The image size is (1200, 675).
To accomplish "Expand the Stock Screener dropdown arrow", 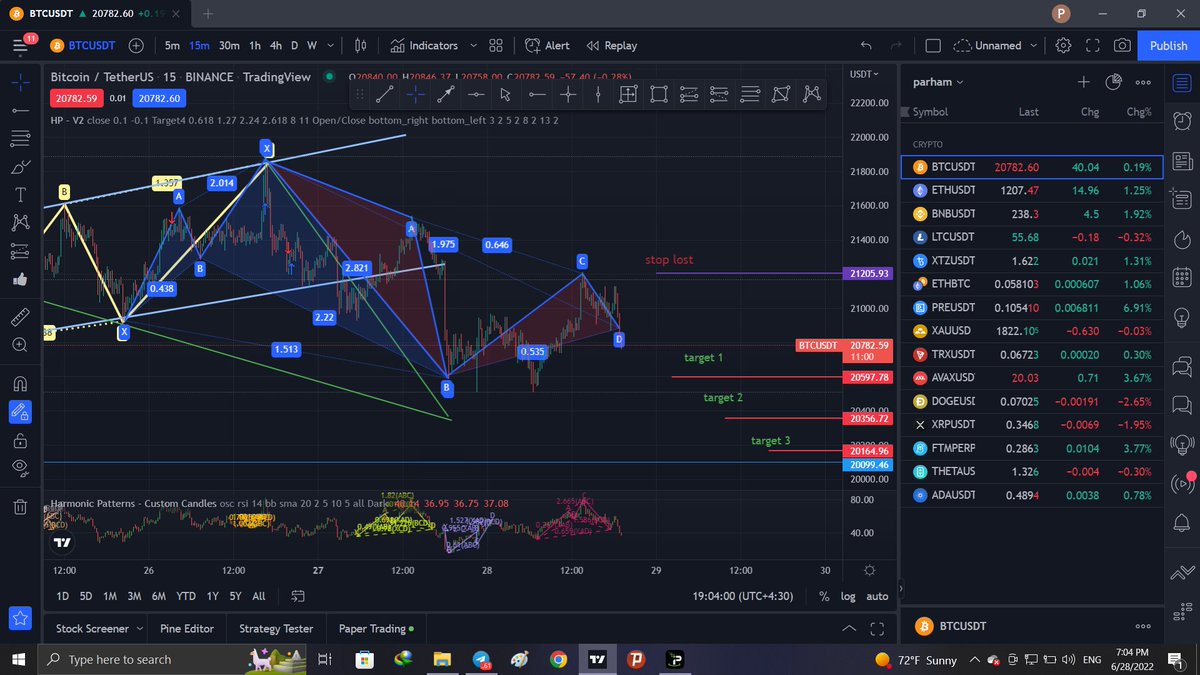I will [x=140, y=629].
